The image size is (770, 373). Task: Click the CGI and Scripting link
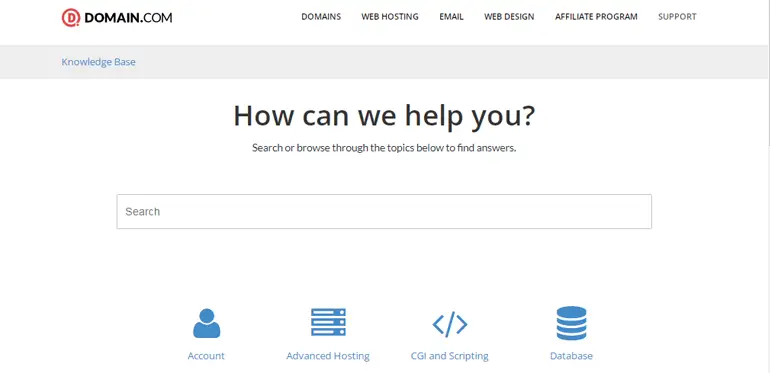tap(450, 356)
